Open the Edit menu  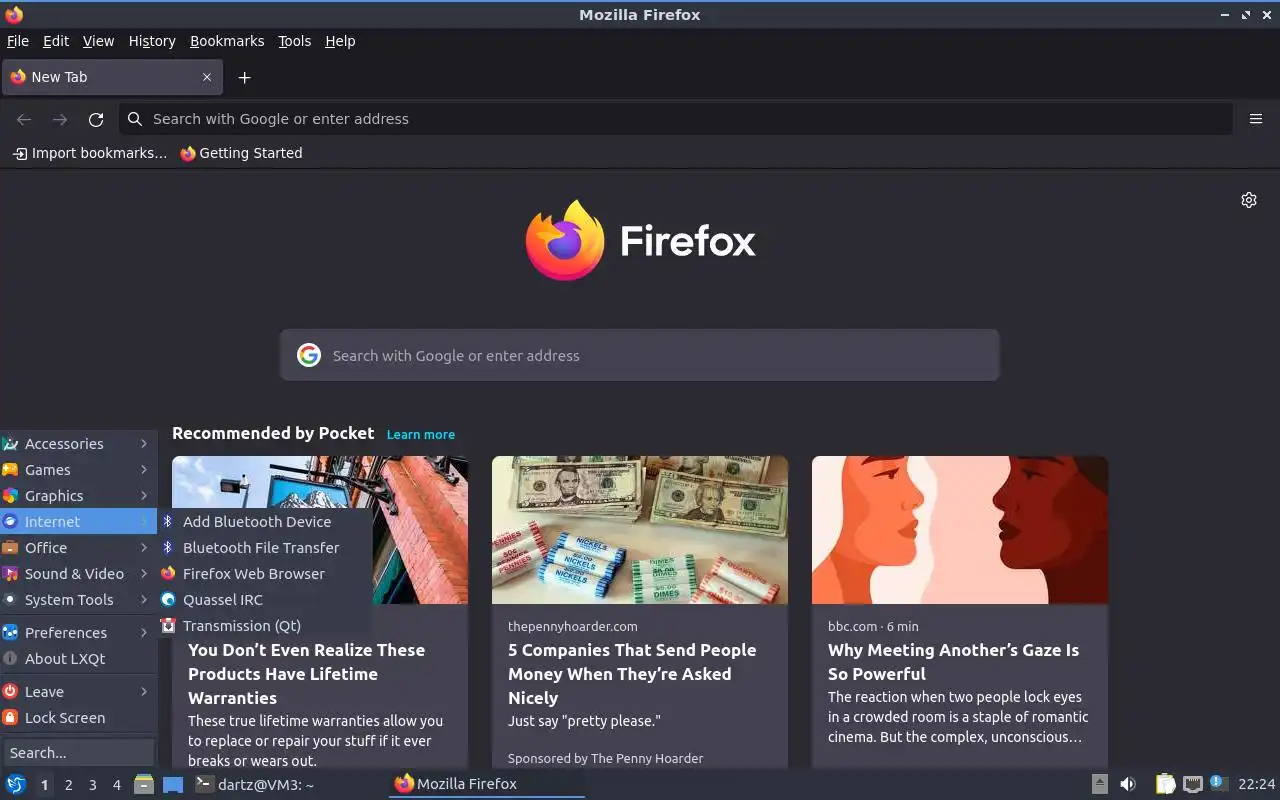(56, 41)
